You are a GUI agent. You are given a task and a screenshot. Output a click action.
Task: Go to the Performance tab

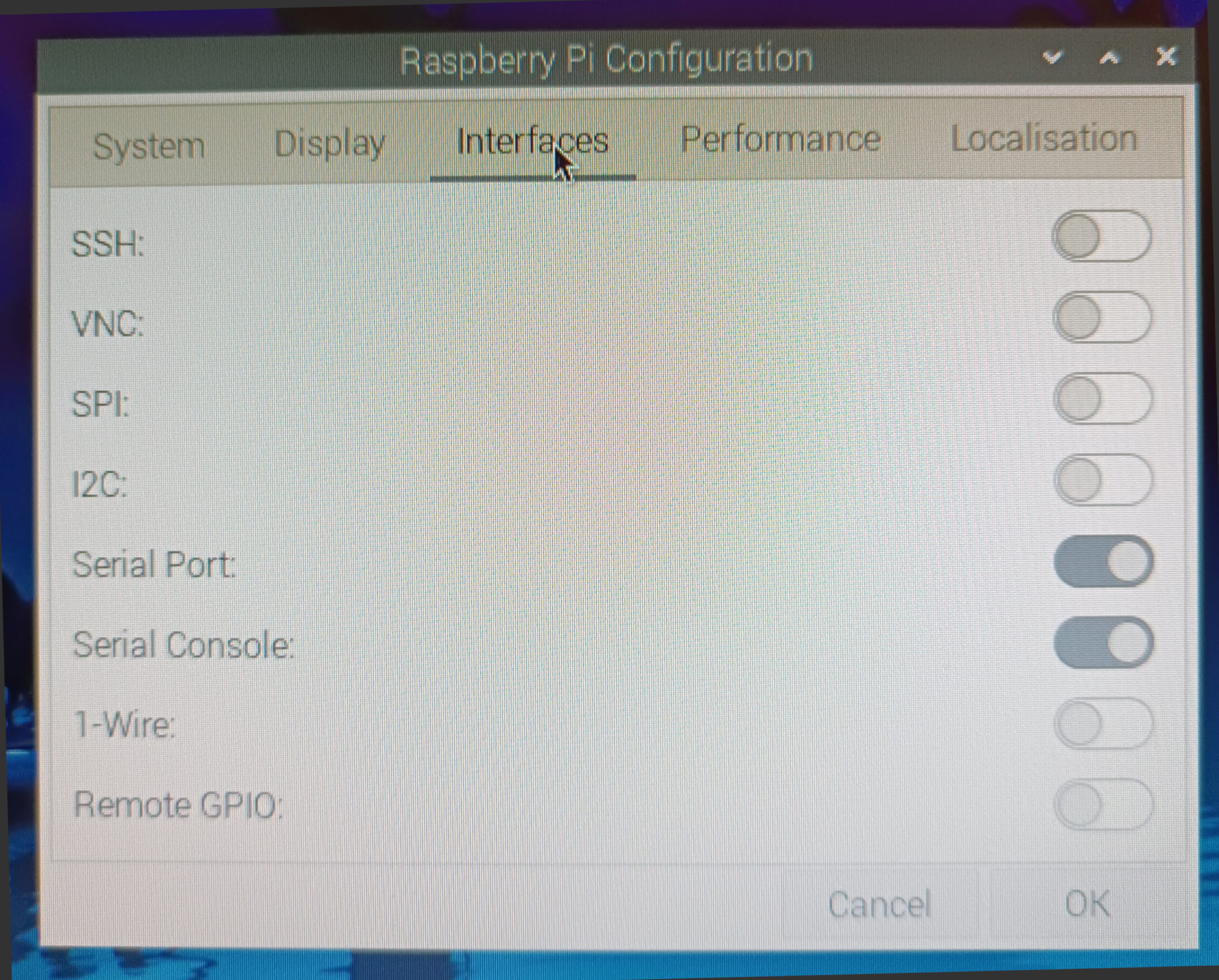[781, 139]
